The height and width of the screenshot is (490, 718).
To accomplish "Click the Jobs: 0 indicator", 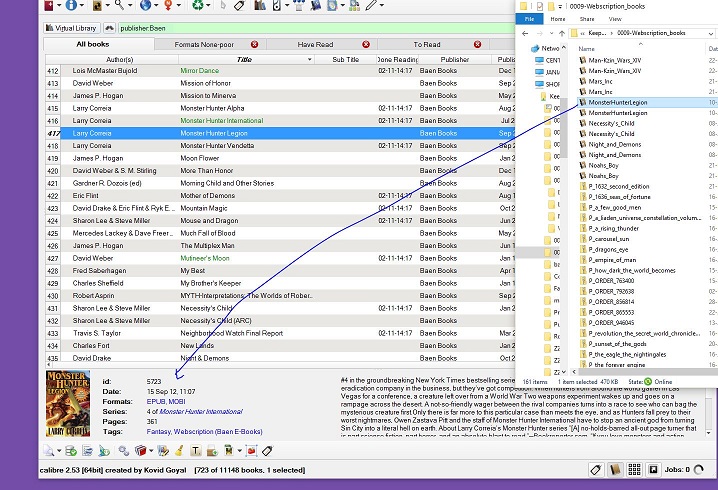I will (x=678, y=469).
